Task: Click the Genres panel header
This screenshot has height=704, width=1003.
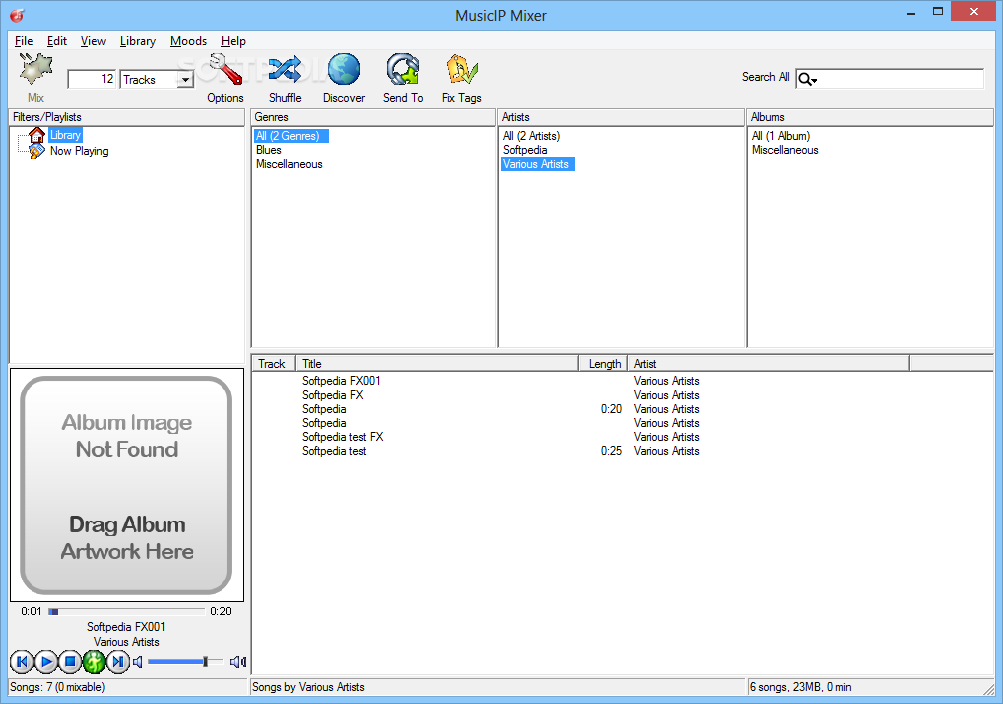Action: pyautogui.click(x=374, y=117)
